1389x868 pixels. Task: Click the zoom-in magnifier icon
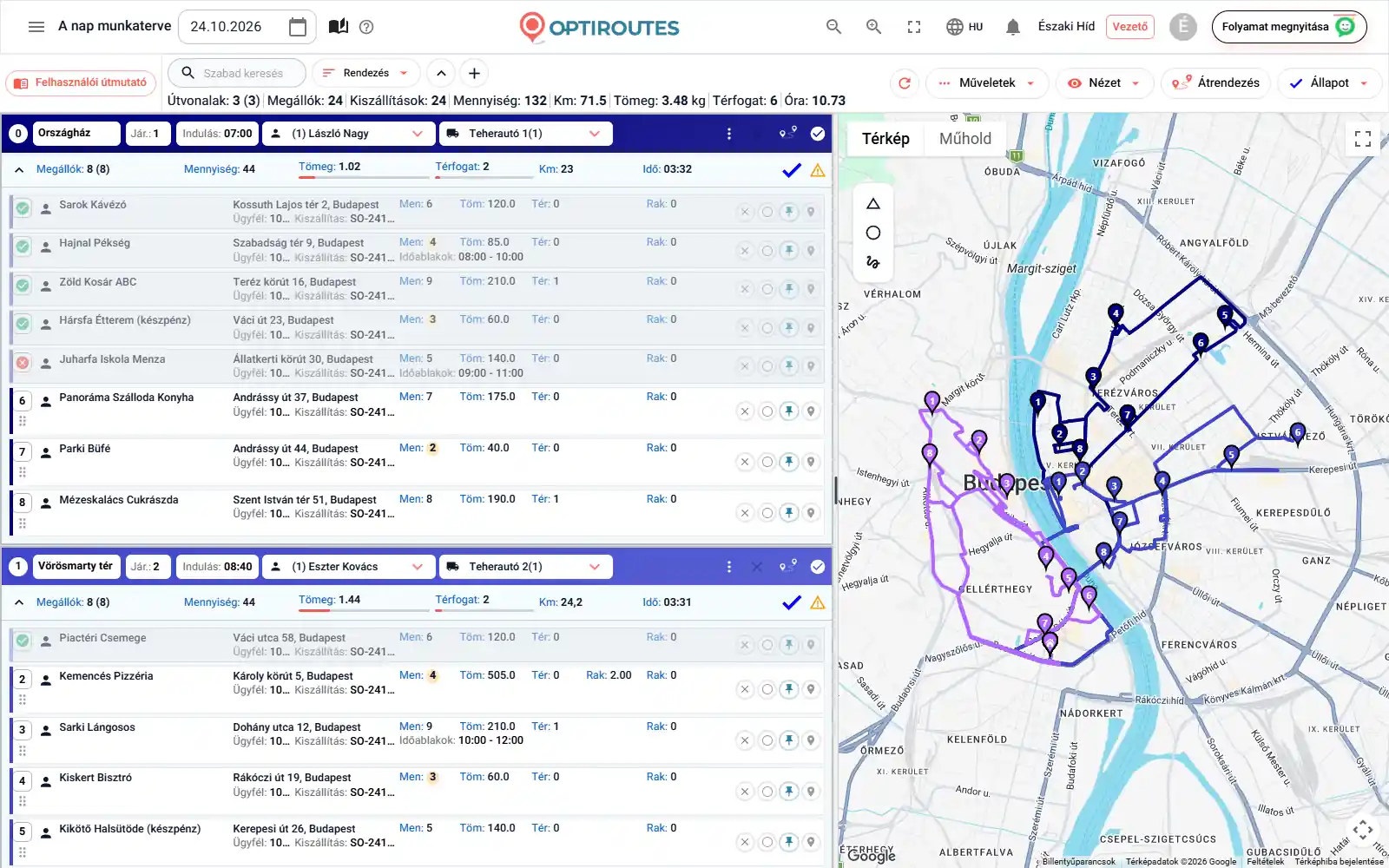(x=874, y=27)
